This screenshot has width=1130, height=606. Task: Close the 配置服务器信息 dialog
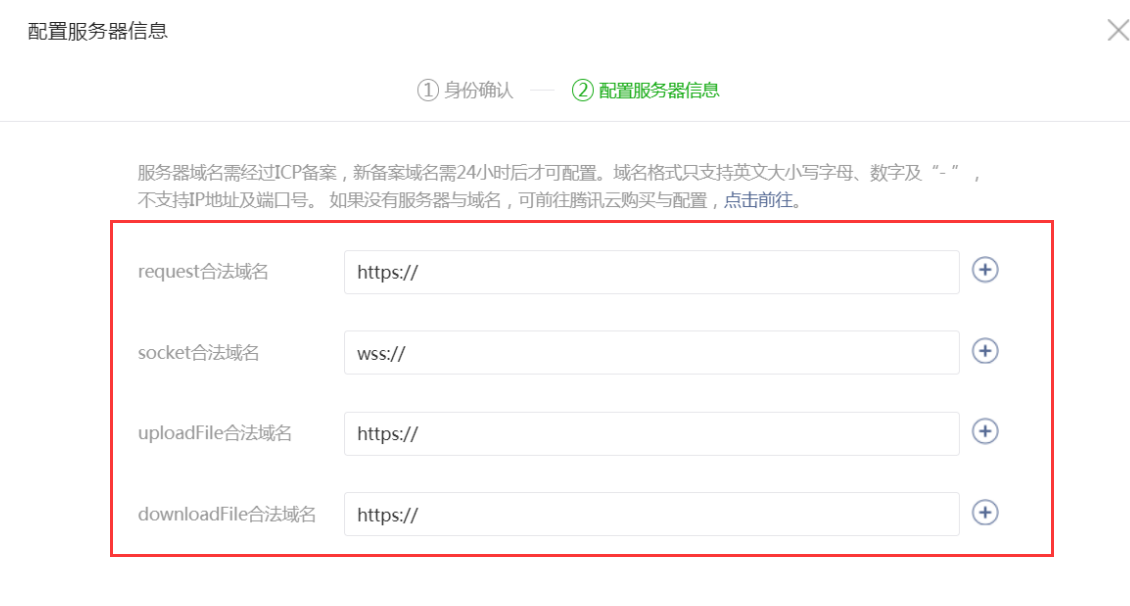coord(1117,30)
